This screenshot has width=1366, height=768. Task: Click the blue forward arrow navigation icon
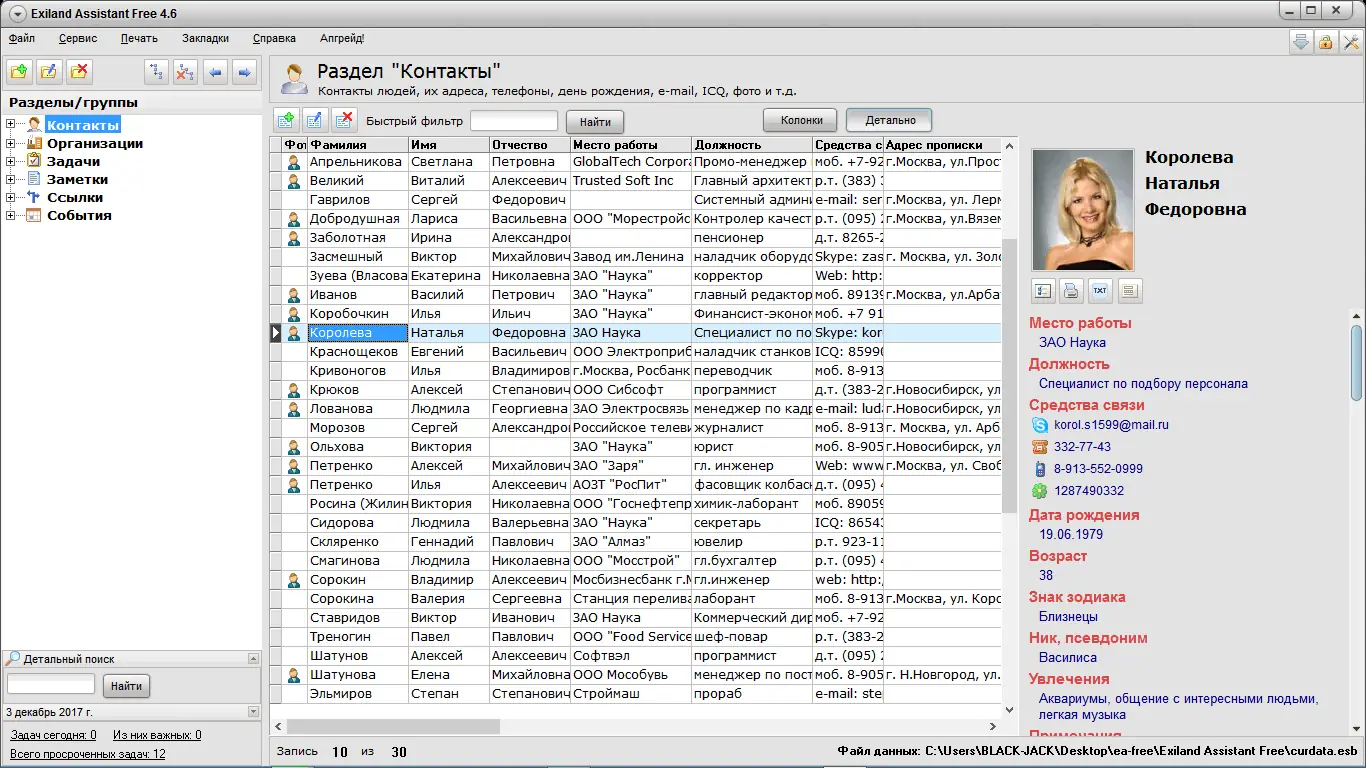click(244, 71)
